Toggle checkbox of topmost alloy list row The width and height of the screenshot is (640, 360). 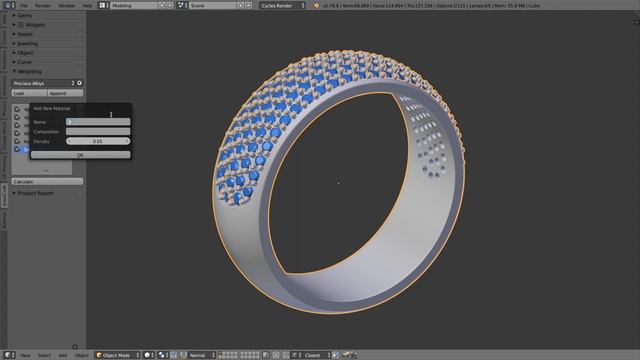[x=17, y=109]
